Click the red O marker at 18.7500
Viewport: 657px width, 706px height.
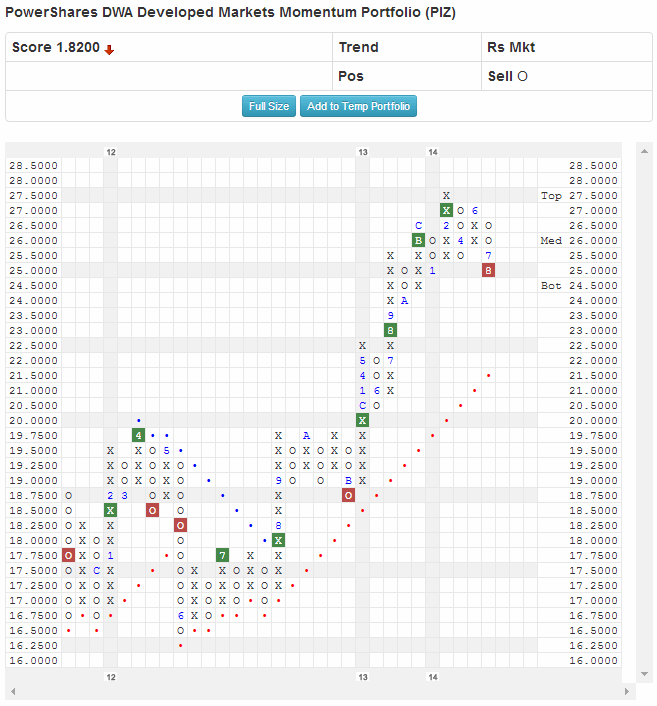coord(348,495)
